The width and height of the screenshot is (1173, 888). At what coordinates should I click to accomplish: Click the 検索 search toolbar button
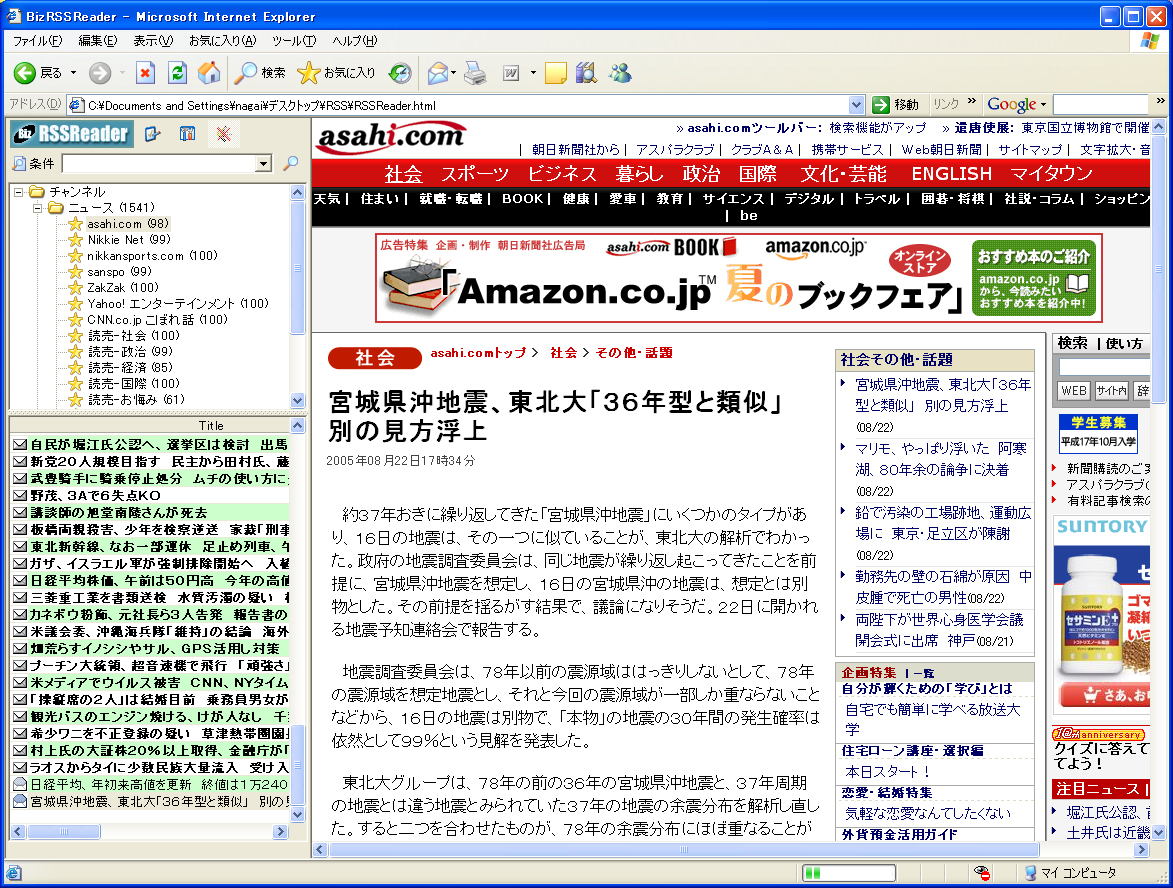tap(260, 73)
